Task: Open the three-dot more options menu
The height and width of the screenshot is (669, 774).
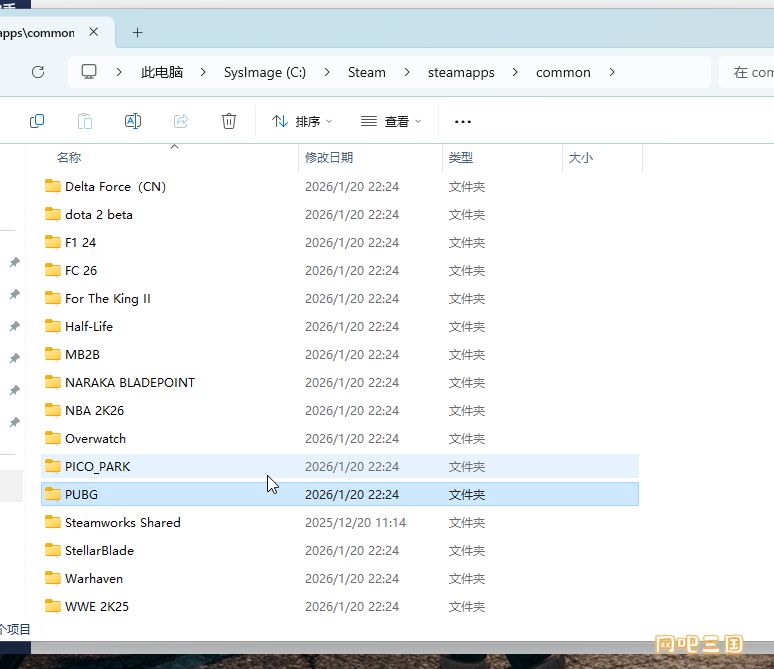Action: click(x=463, y=121)
